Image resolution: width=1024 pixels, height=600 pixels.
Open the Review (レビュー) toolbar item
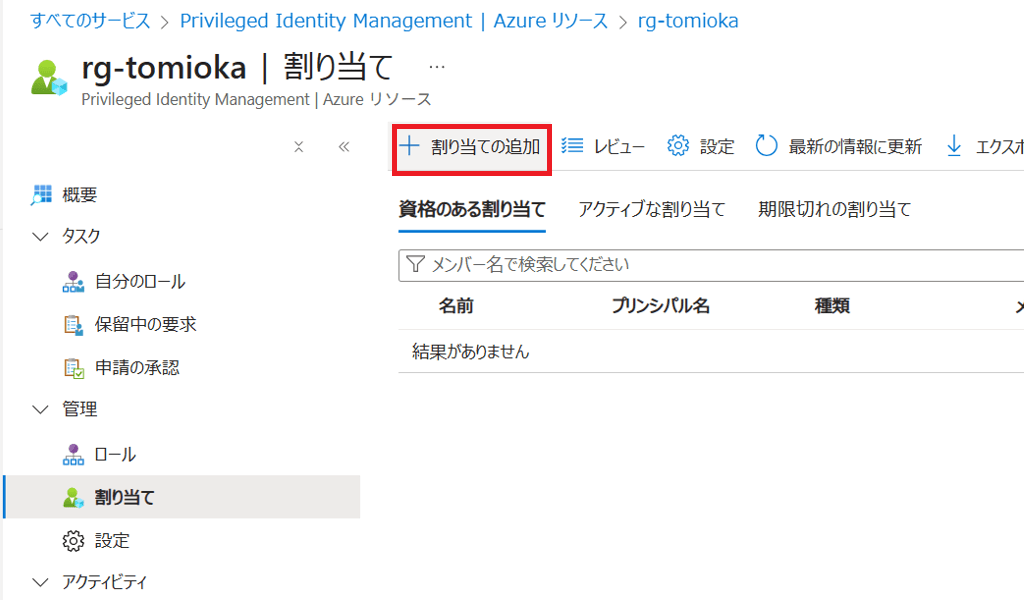pyautogui.click(x=603, y=147)
